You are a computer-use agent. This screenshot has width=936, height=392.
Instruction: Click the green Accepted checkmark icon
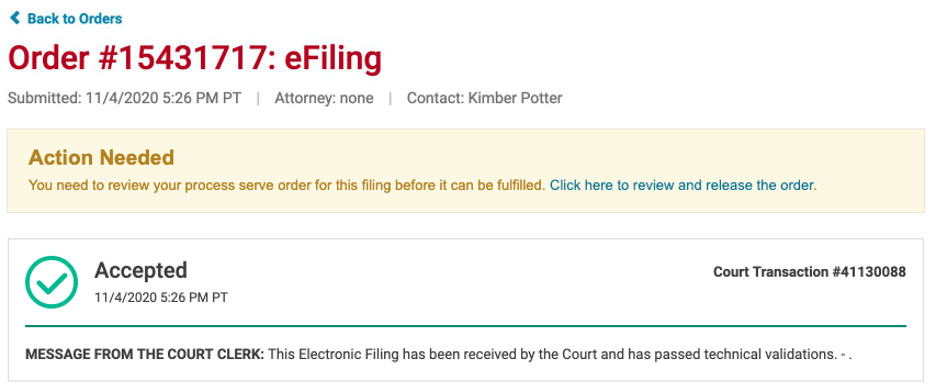point(51,282)
